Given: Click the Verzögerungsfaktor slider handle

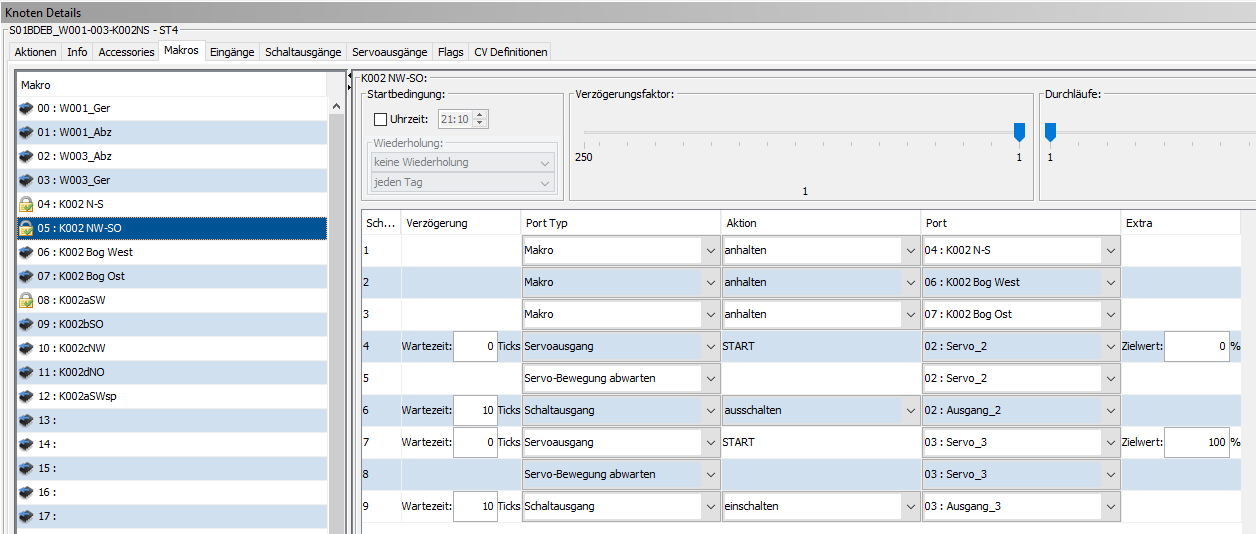Looking at the screenshot, I should coord(1019,132).
